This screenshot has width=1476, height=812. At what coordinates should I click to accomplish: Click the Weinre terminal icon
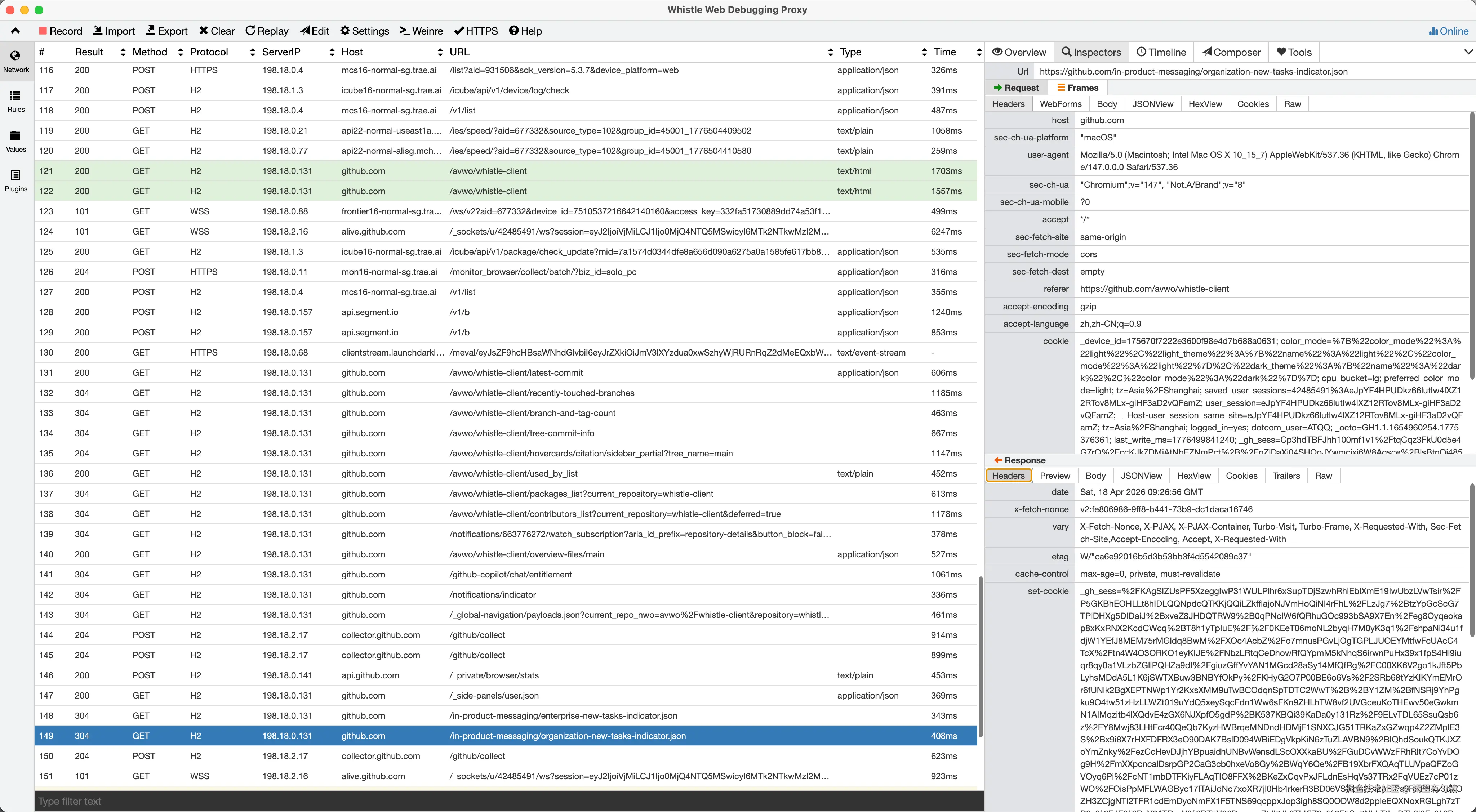tap(405, 31)
